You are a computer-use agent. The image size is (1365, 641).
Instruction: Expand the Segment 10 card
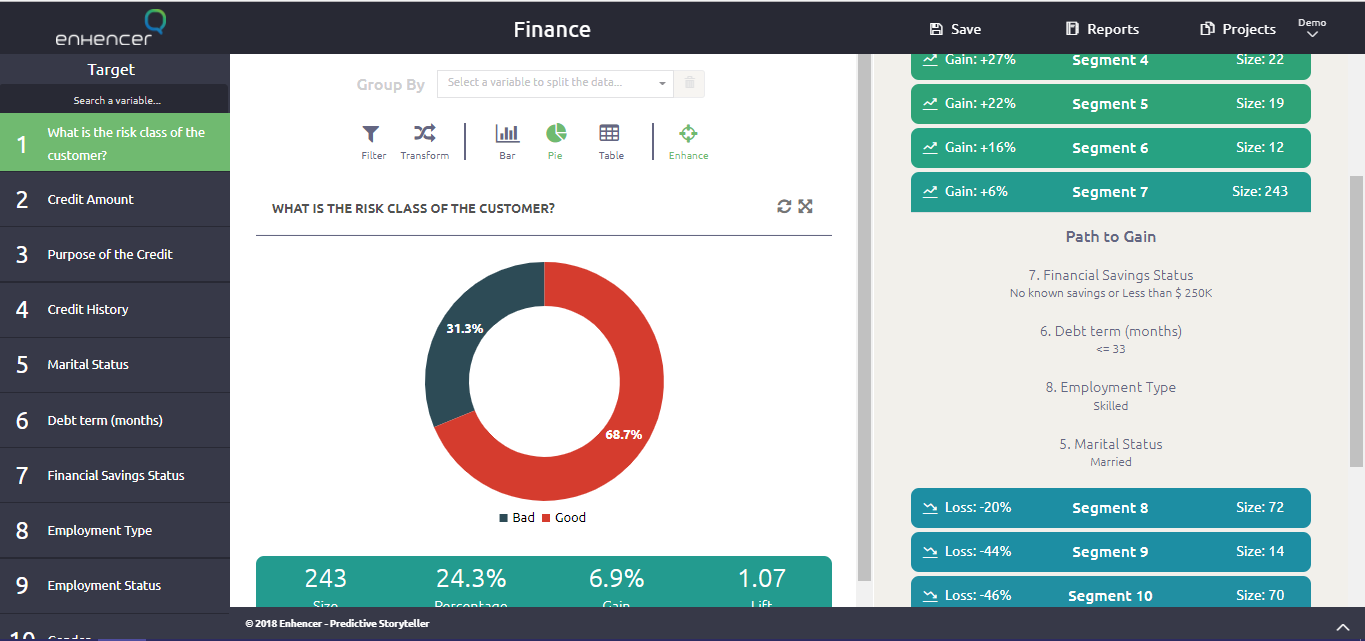point(1110,592)
